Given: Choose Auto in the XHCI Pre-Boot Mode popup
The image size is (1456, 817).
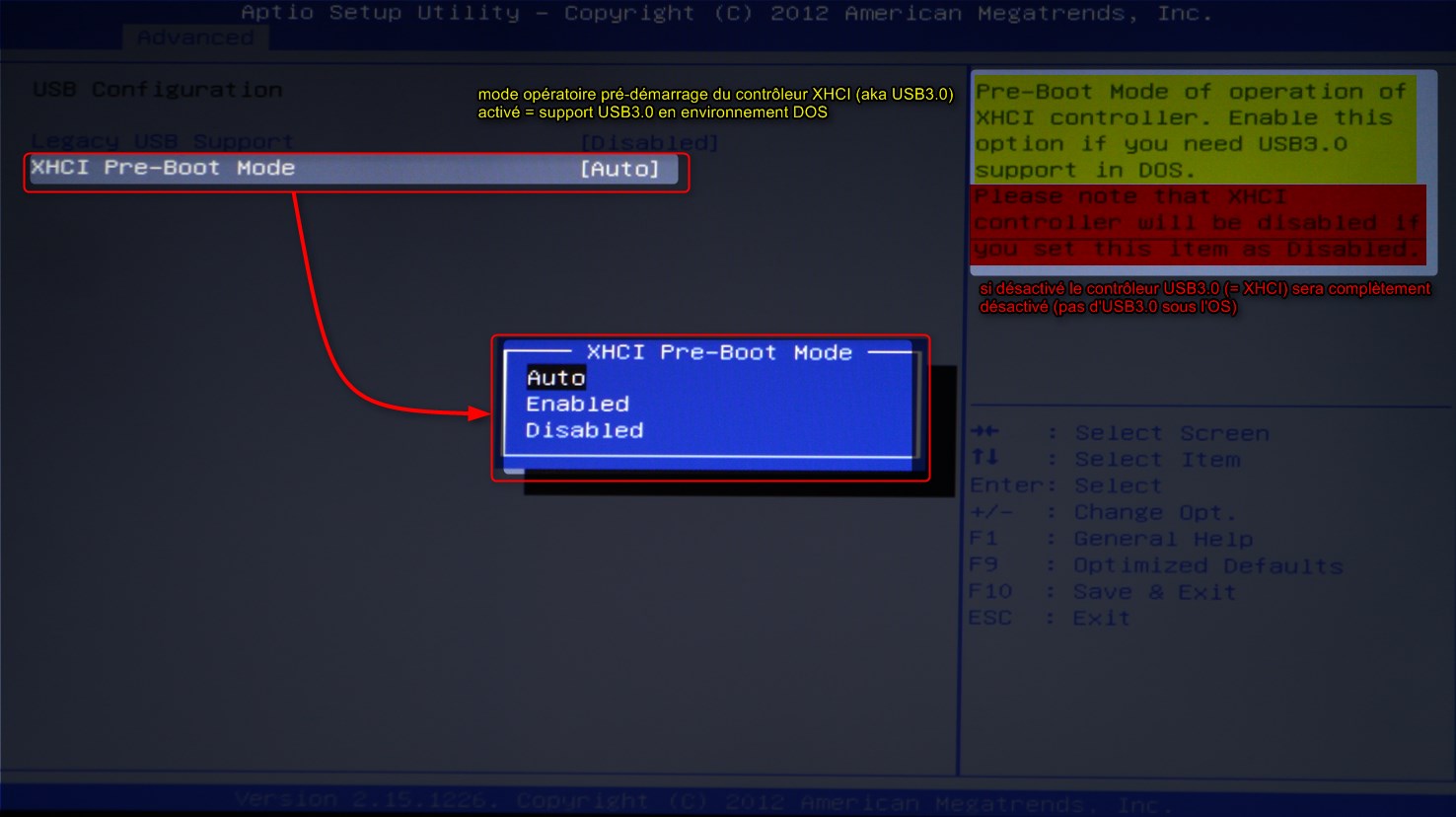Looking at the screenshot, I should pos(556,378).
